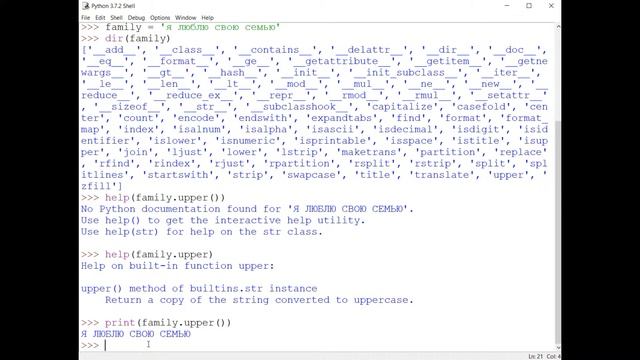This screenshot has height=360, width=640.
Task: Click the 'dir(family)' command text
Action: pos(138,38)
